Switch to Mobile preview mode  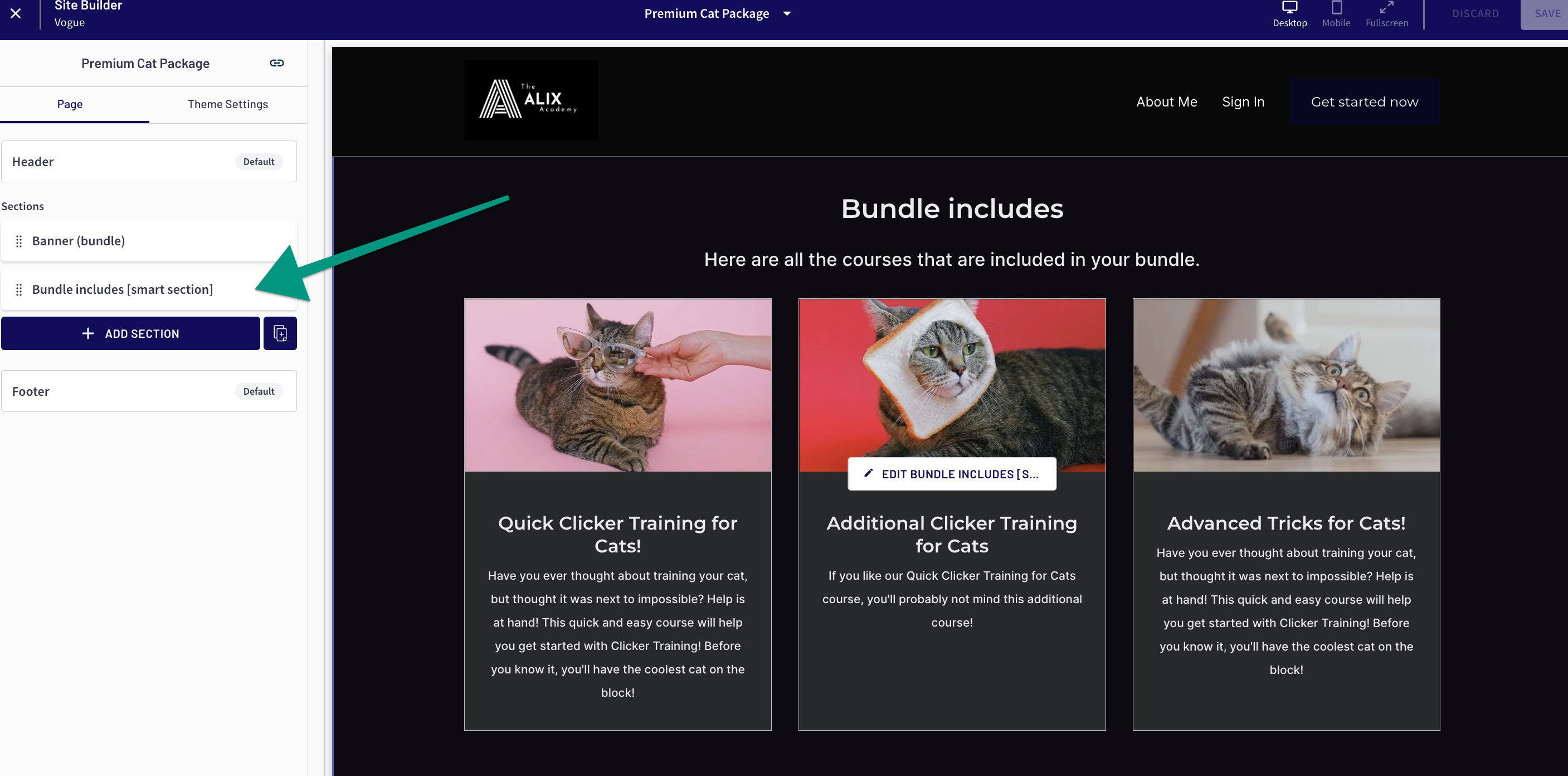pyautogui.click(x=1336, y=14)
